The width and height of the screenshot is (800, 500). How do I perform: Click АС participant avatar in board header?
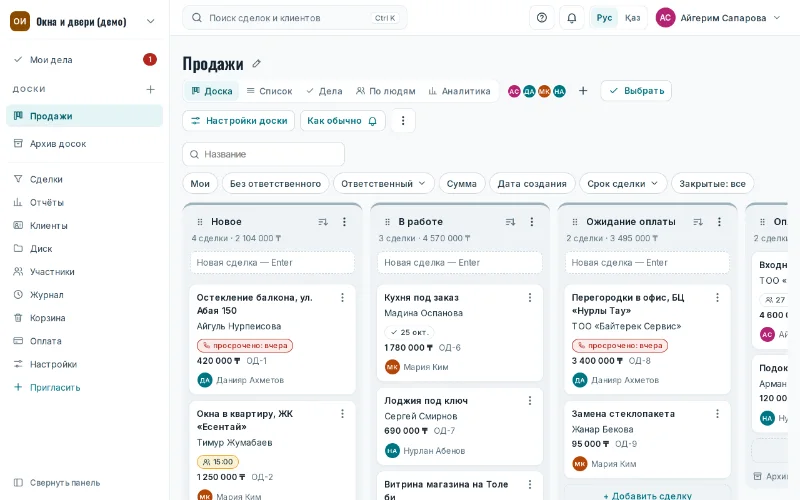[x=514, y=91]
